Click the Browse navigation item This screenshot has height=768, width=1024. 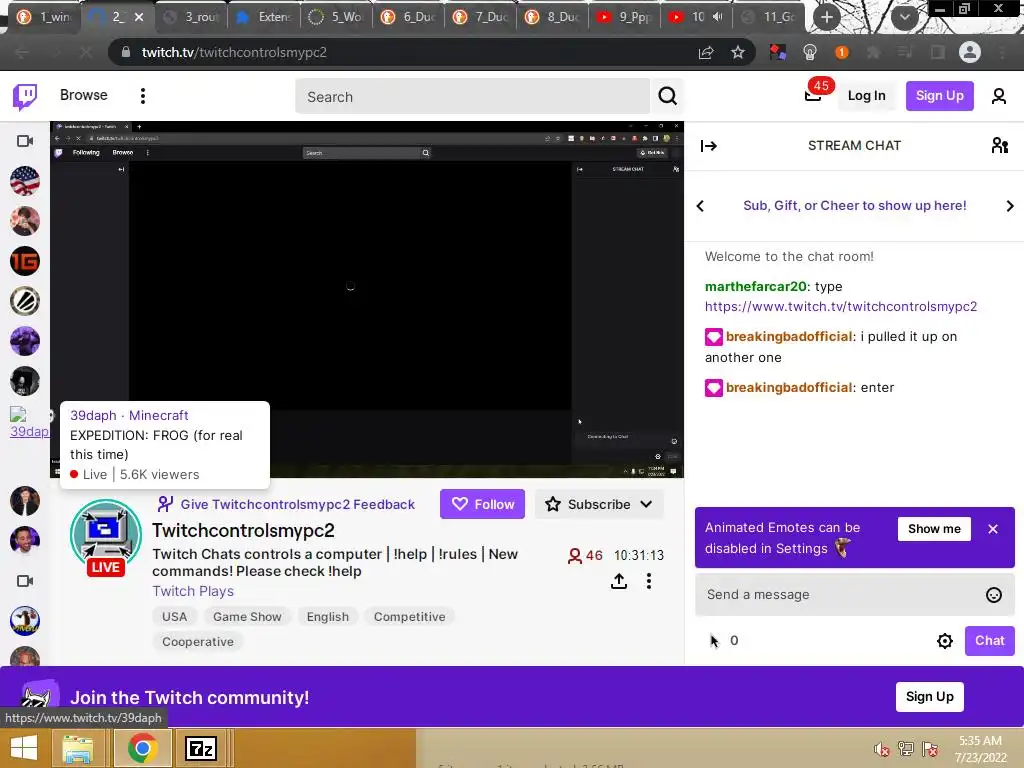tap(84, 95)
